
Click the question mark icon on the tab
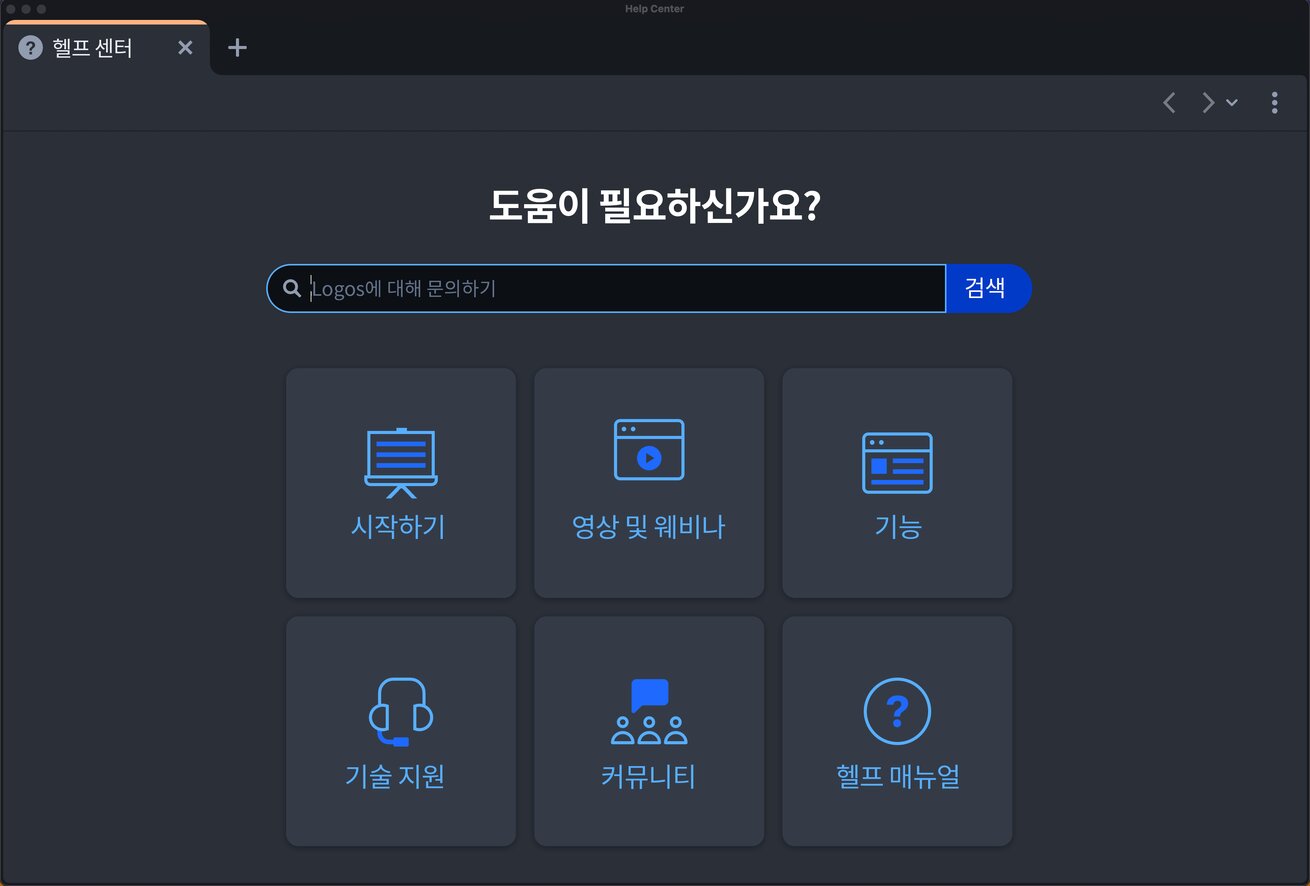click(x=30, y=47)
